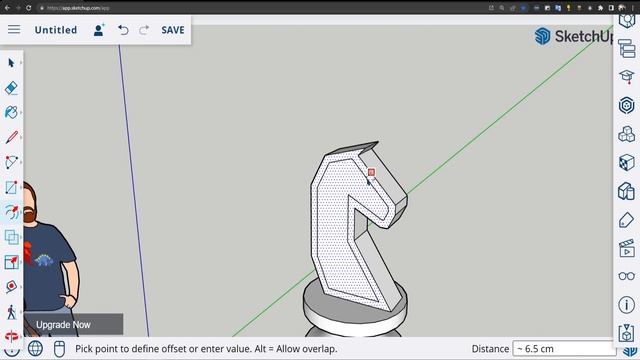640x360 pixels.
Task: Activate the Paint bucket tool
Action: pyautogui.click(x=11, y=112)
